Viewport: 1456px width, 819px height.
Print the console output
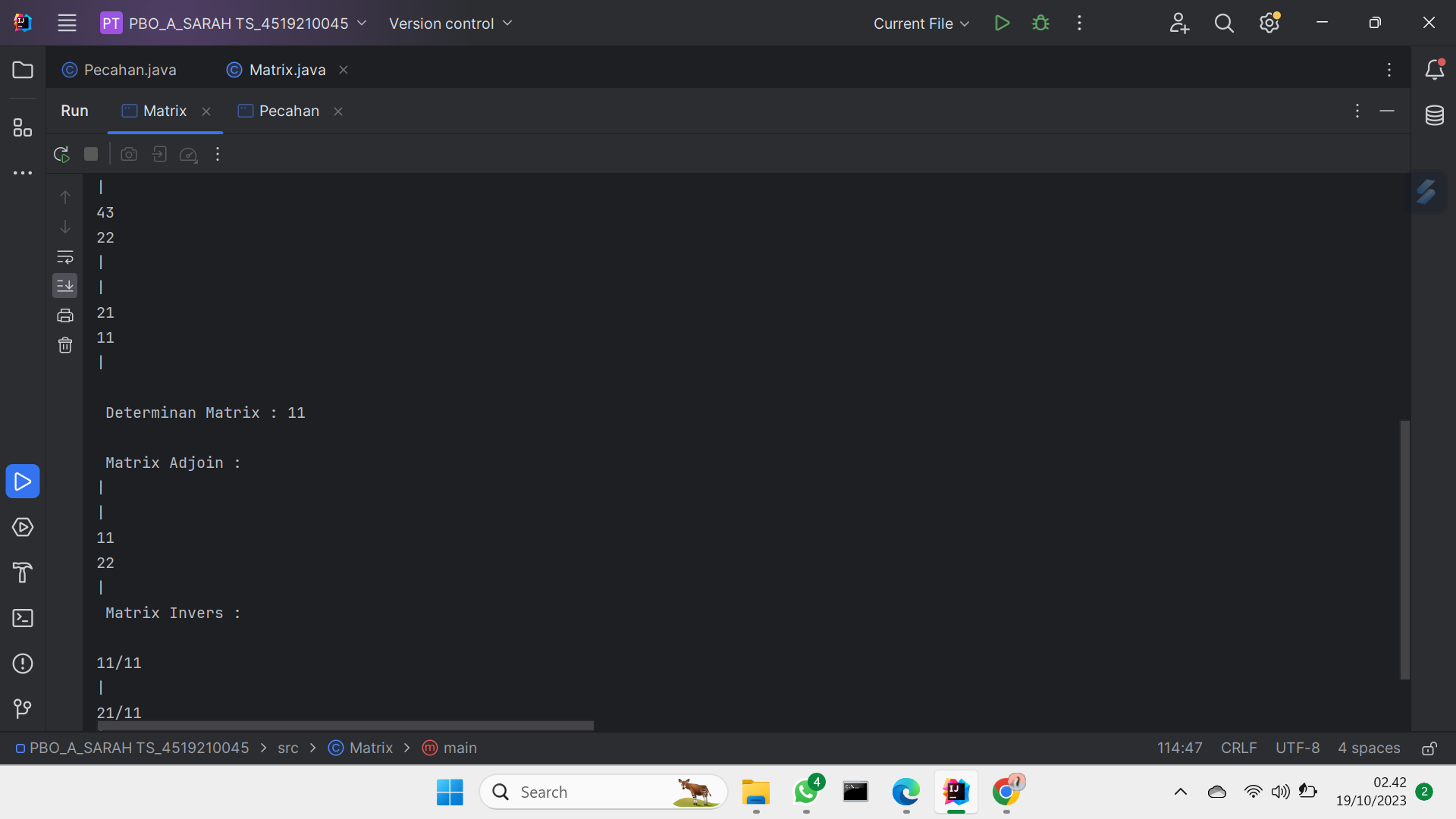point(65,315)
